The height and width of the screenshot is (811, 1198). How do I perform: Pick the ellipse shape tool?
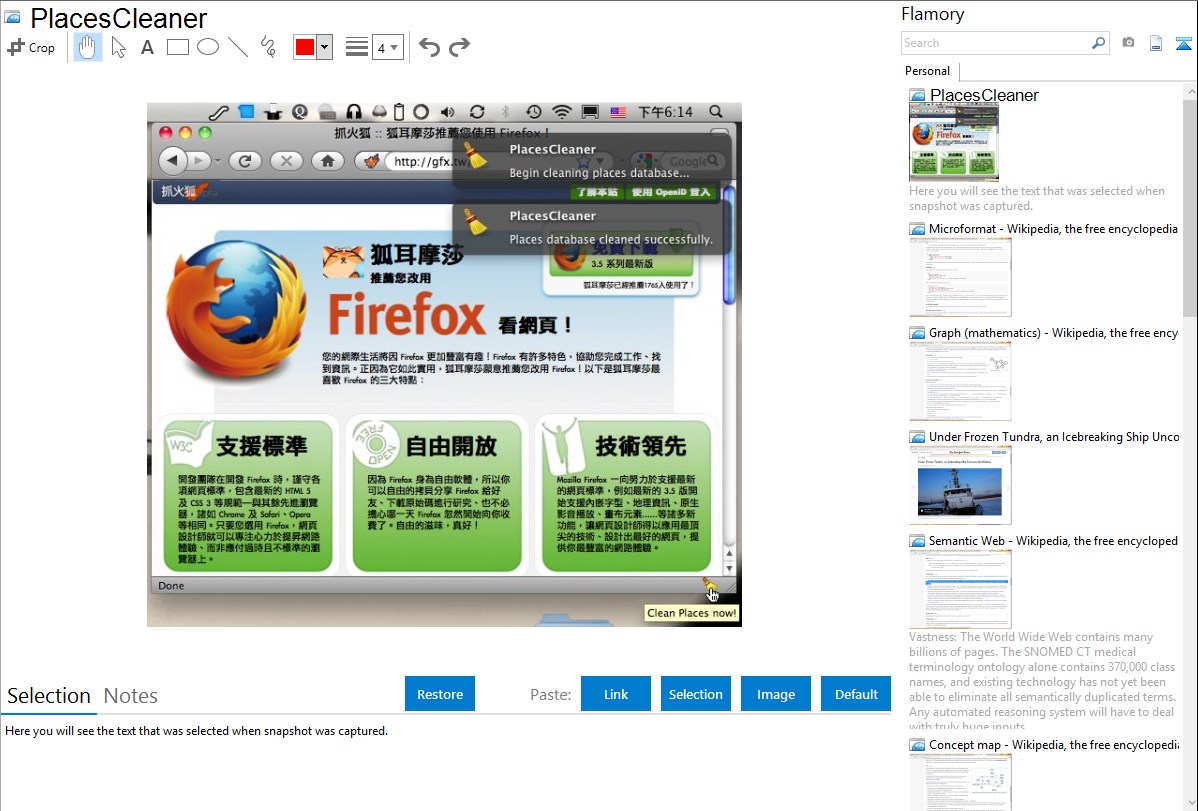click(x=207, y=47)
